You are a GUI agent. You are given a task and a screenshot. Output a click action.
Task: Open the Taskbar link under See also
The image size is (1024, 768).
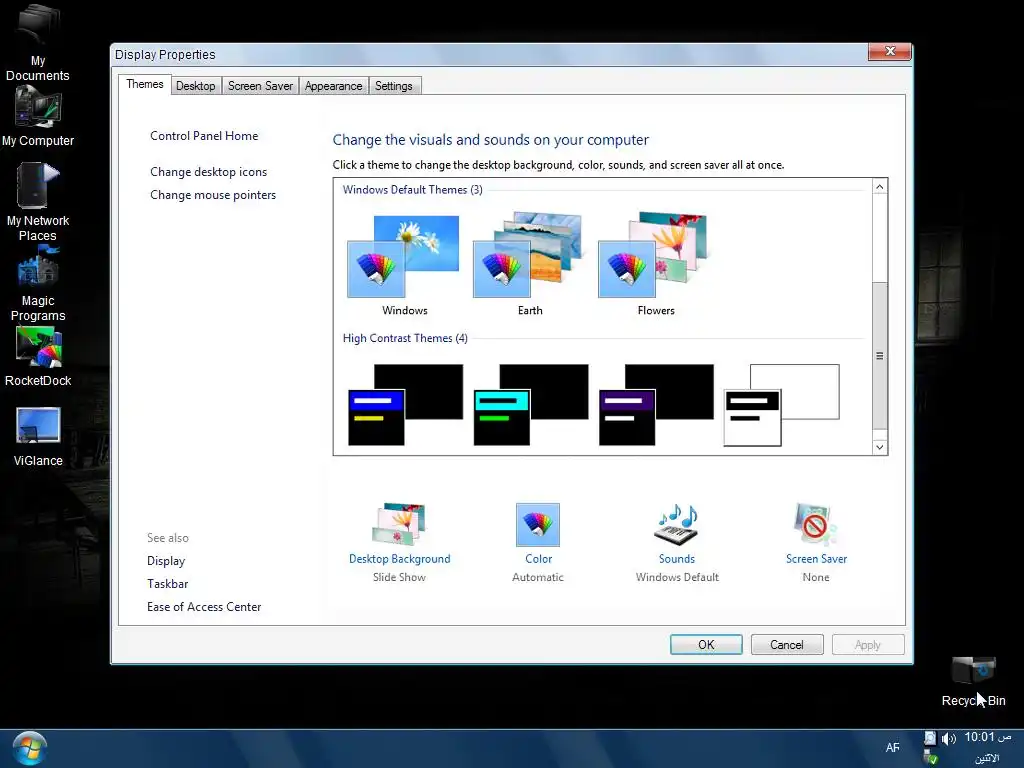[x=167, y=584]
